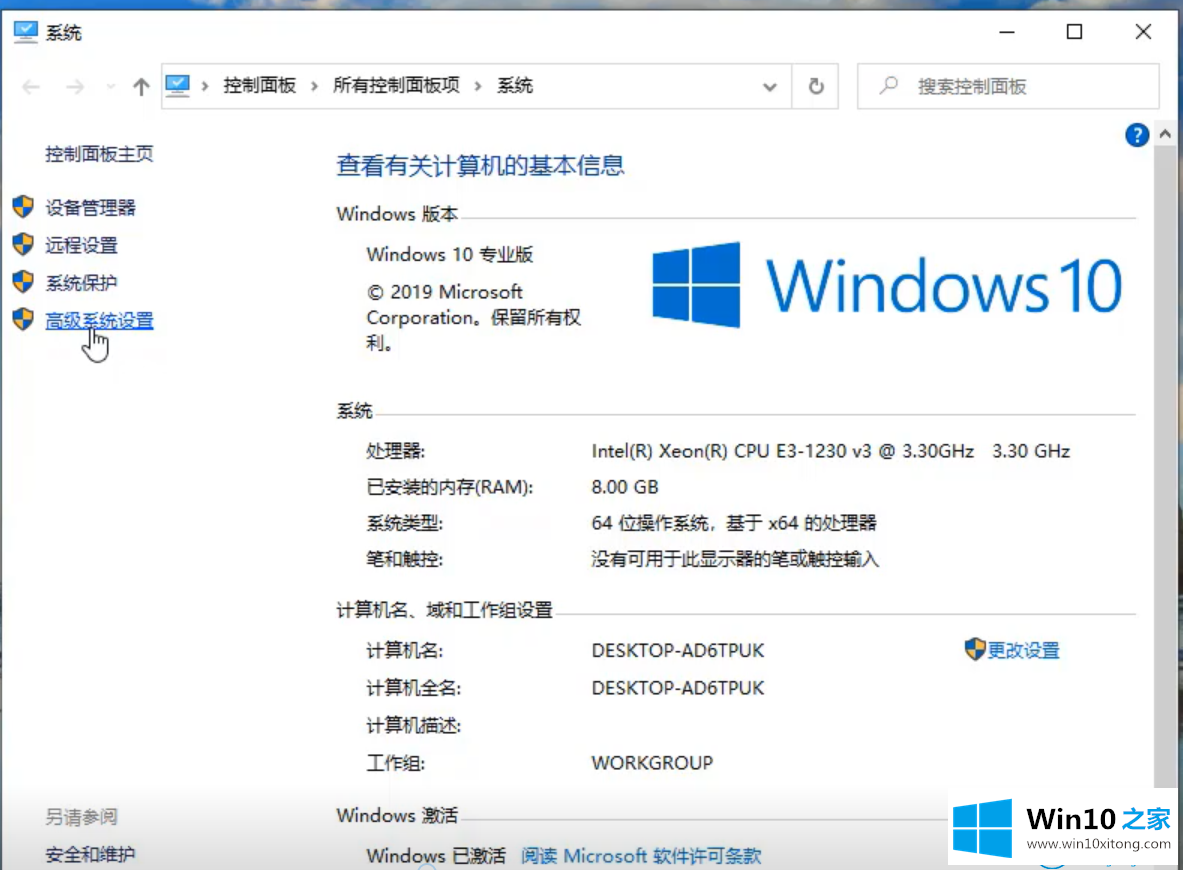1183x870 pixels.
Task: Refresh the System page
Action: tap(816, 86)
